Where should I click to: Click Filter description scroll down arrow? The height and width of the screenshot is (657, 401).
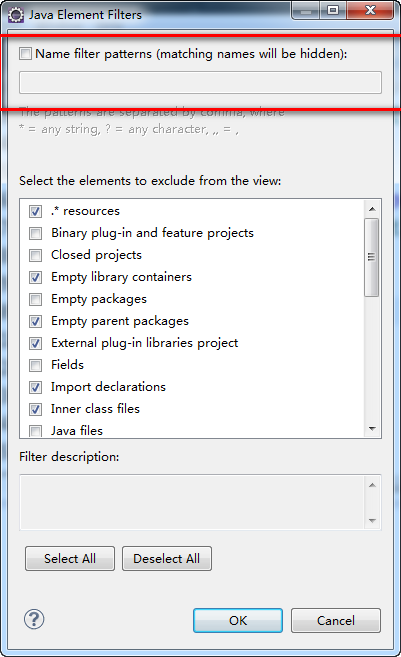pyautogui.click(x=372, y=520)
